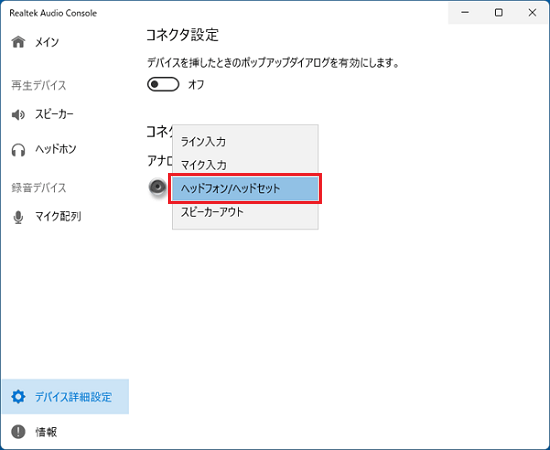Click the オフ toggle state label

pos(196,85)
